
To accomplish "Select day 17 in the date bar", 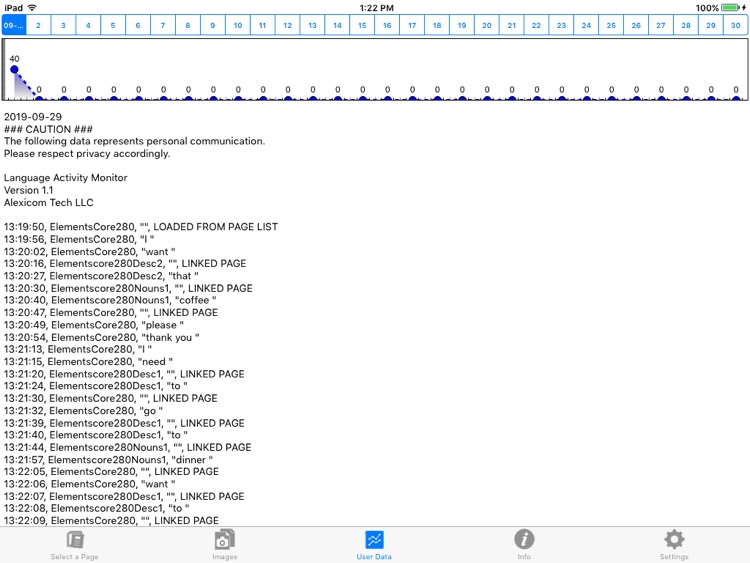I will (x=412, y=25).
